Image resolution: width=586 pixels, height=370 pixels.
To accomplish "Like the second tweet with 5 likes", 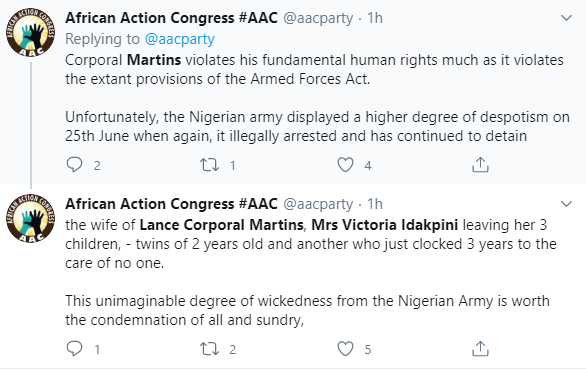I will tap(345, 349).
